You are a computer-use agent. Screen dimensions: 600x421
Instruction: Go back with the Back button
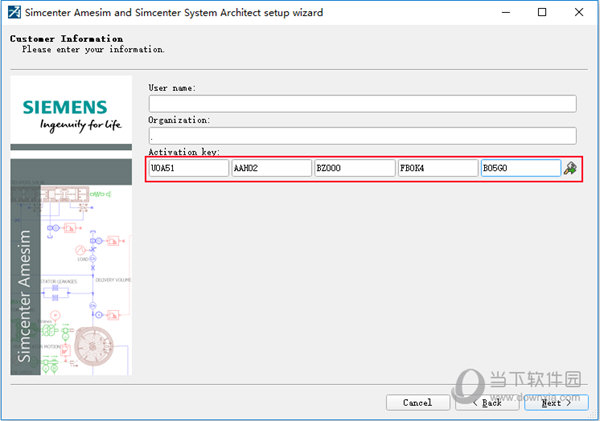tap(486, 402)
